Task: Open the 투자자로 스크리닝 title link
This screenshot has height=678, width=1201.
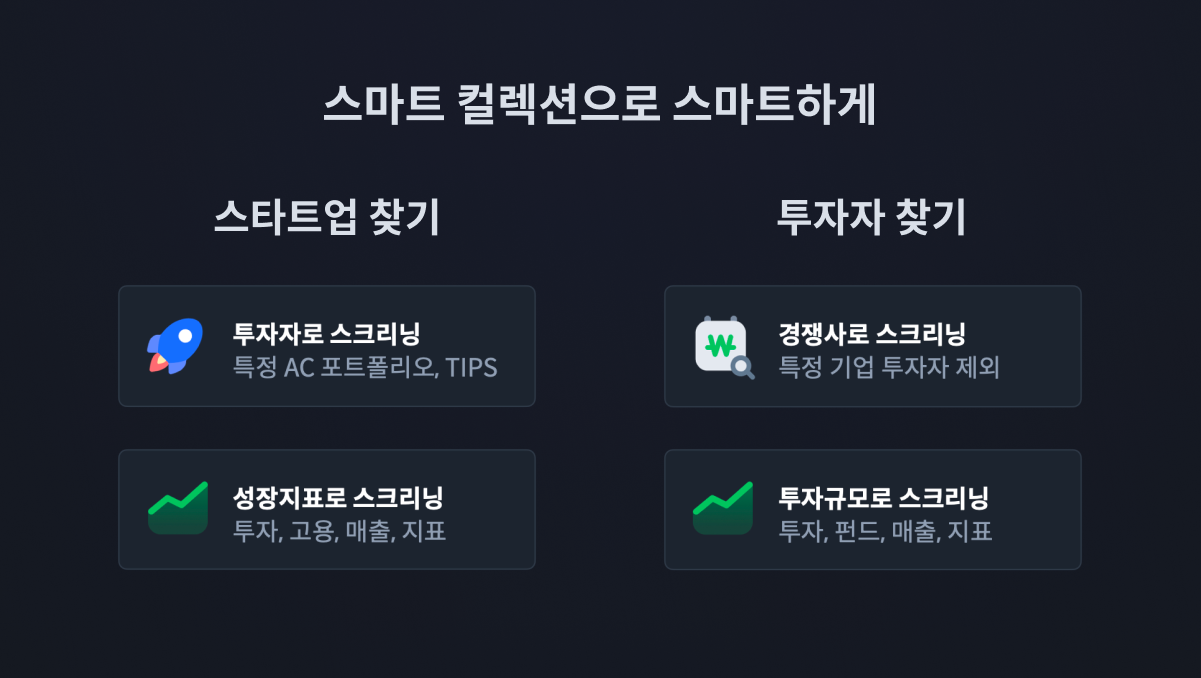Action: point(326,334)
